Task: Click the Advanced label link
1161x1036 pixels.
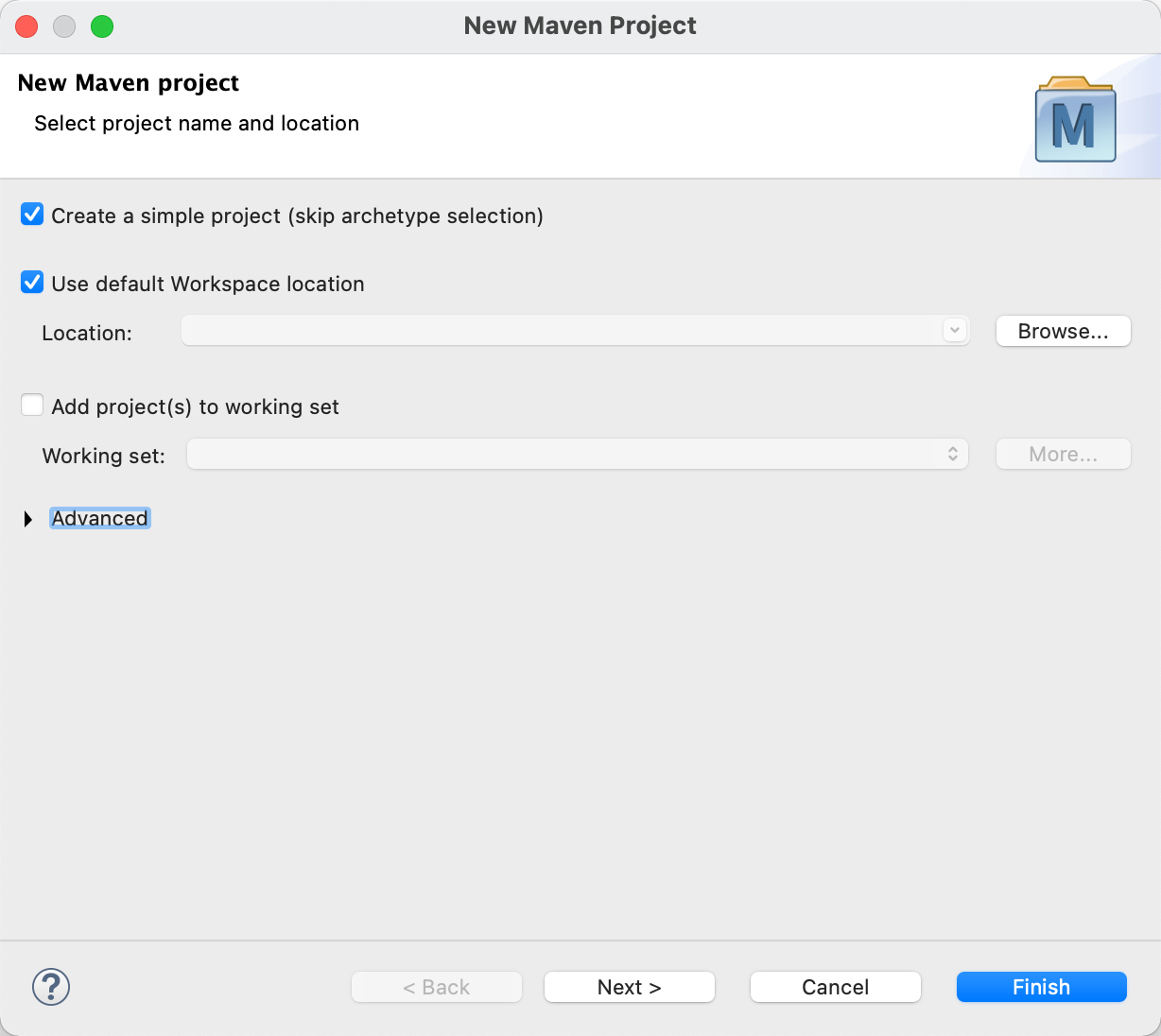Action: pos(100,518)
